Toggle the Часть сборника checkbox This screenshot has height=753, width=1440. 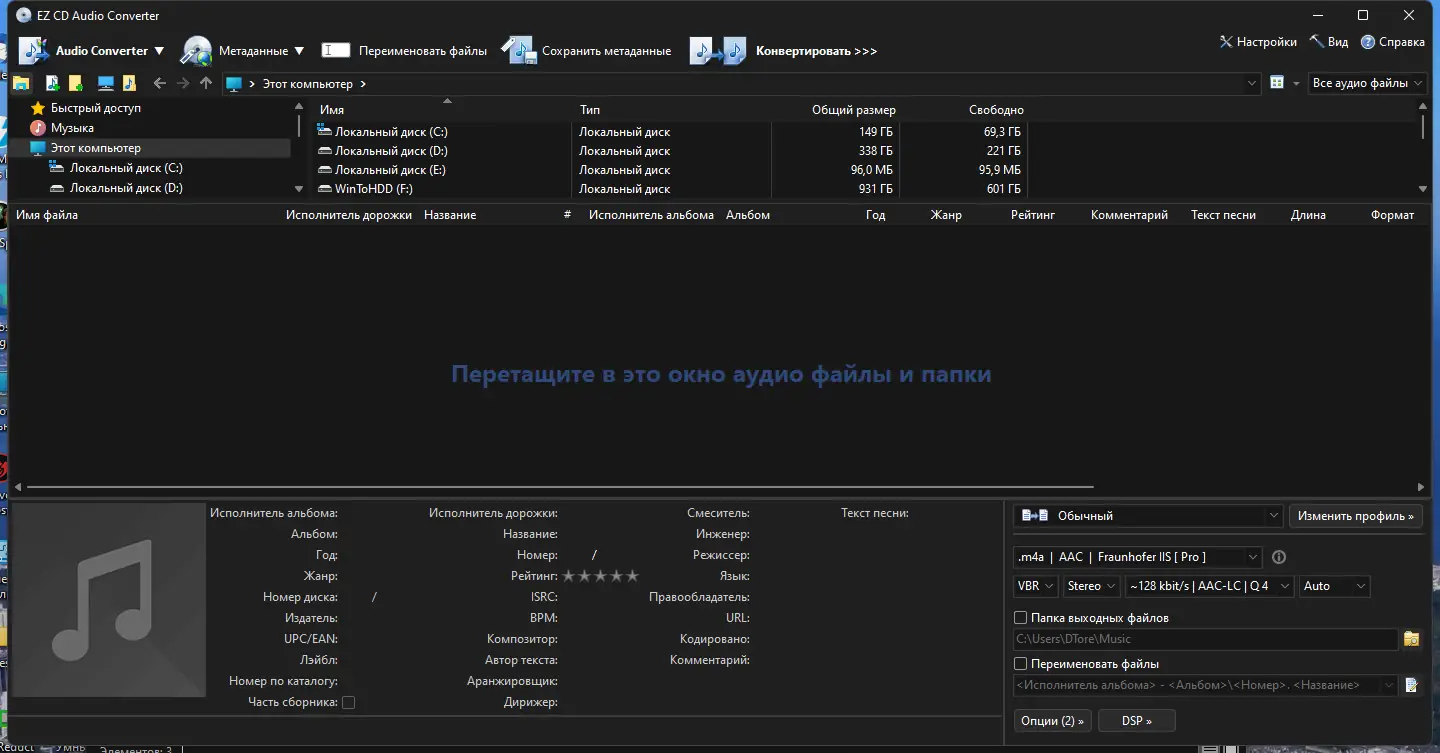tap(348, 703)
